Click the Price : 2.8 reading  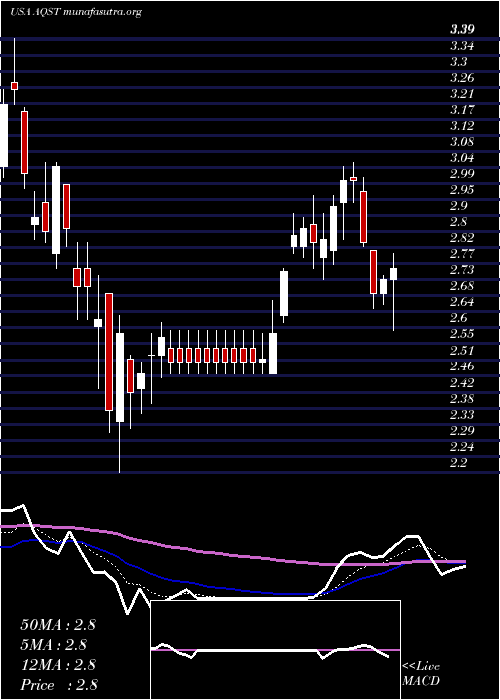59,685
